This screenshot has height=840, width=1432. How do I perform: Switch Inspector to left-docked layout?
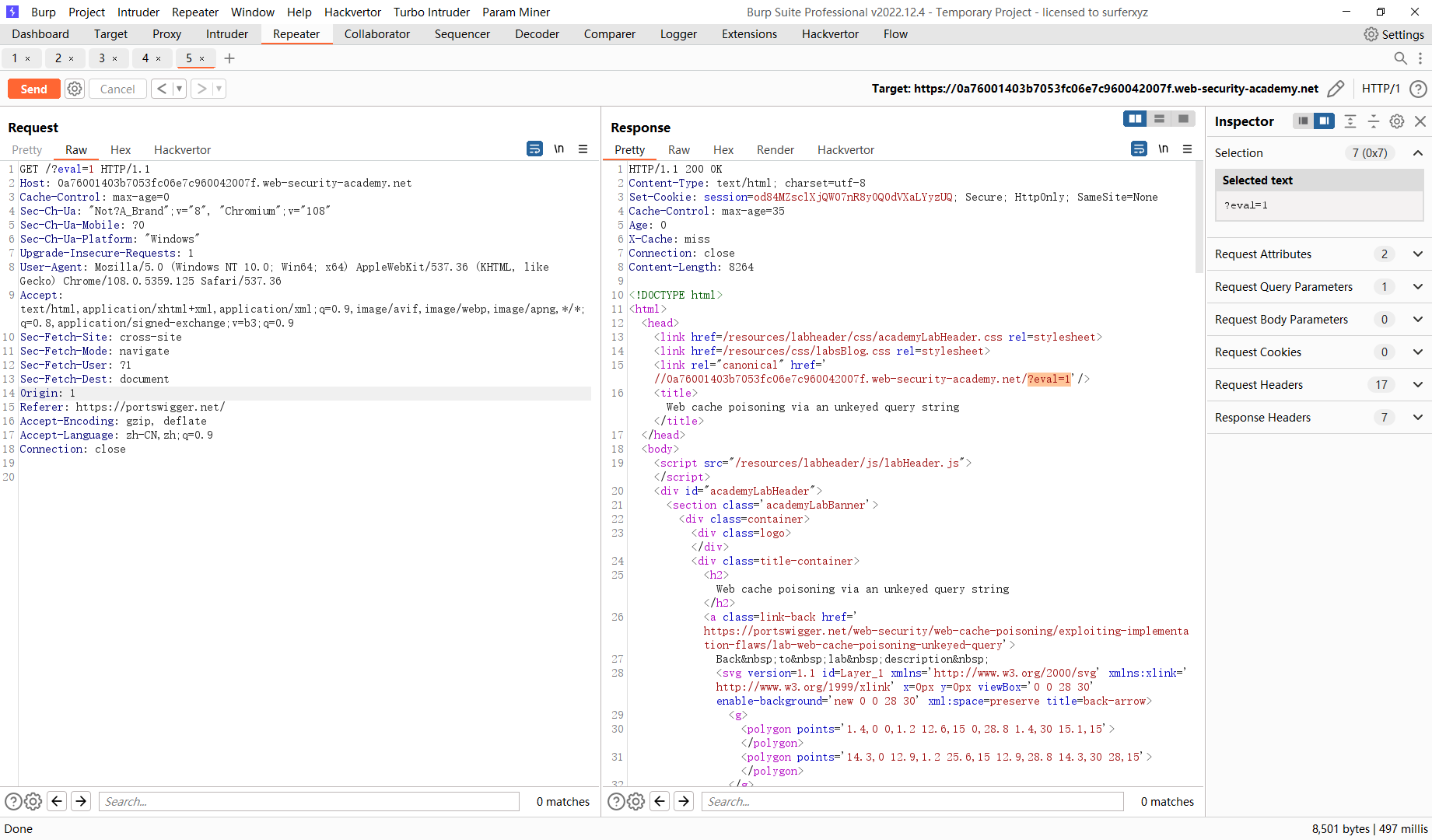coord(1303,121)
